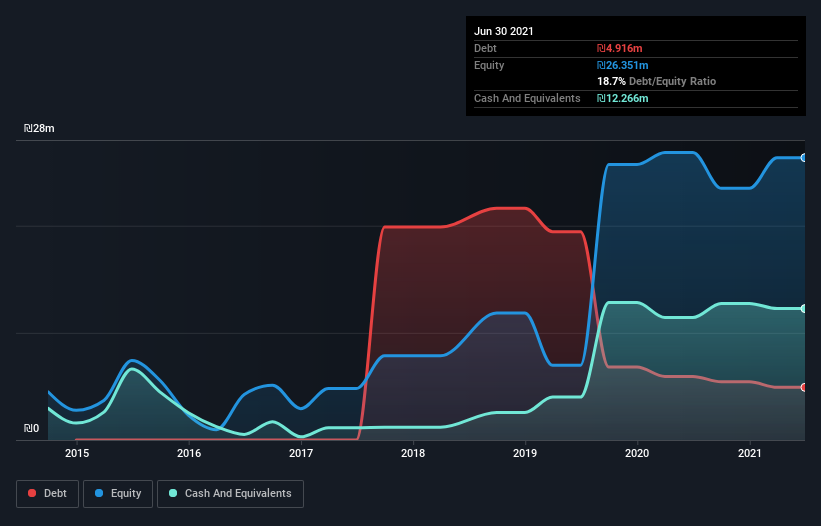Click the 2018 axis label
Image resolution: width=821 pixels, height=526 pixels.
click(413, 453)
